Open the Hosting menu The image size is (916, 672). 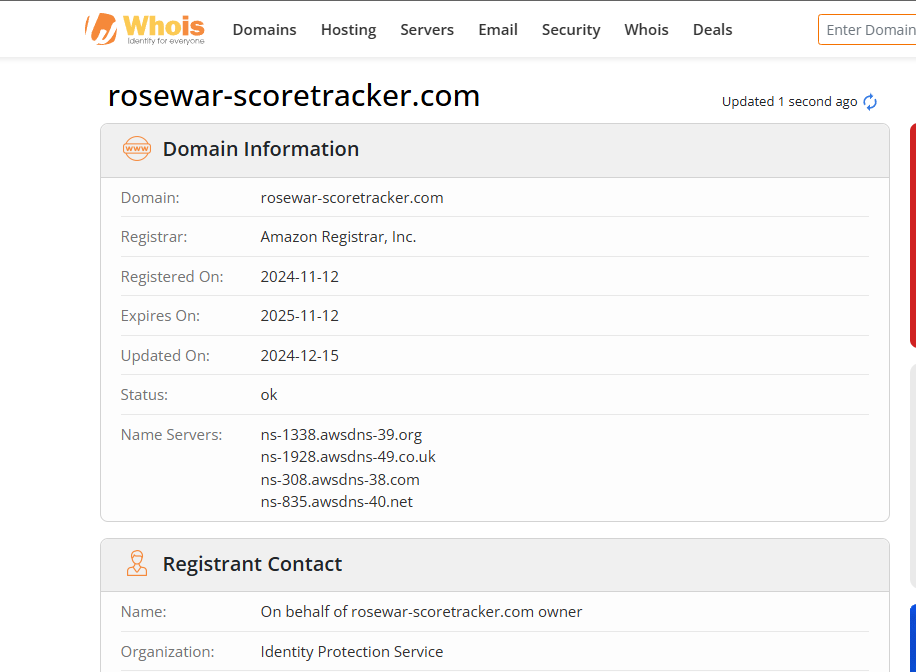(x=348, y=30)
